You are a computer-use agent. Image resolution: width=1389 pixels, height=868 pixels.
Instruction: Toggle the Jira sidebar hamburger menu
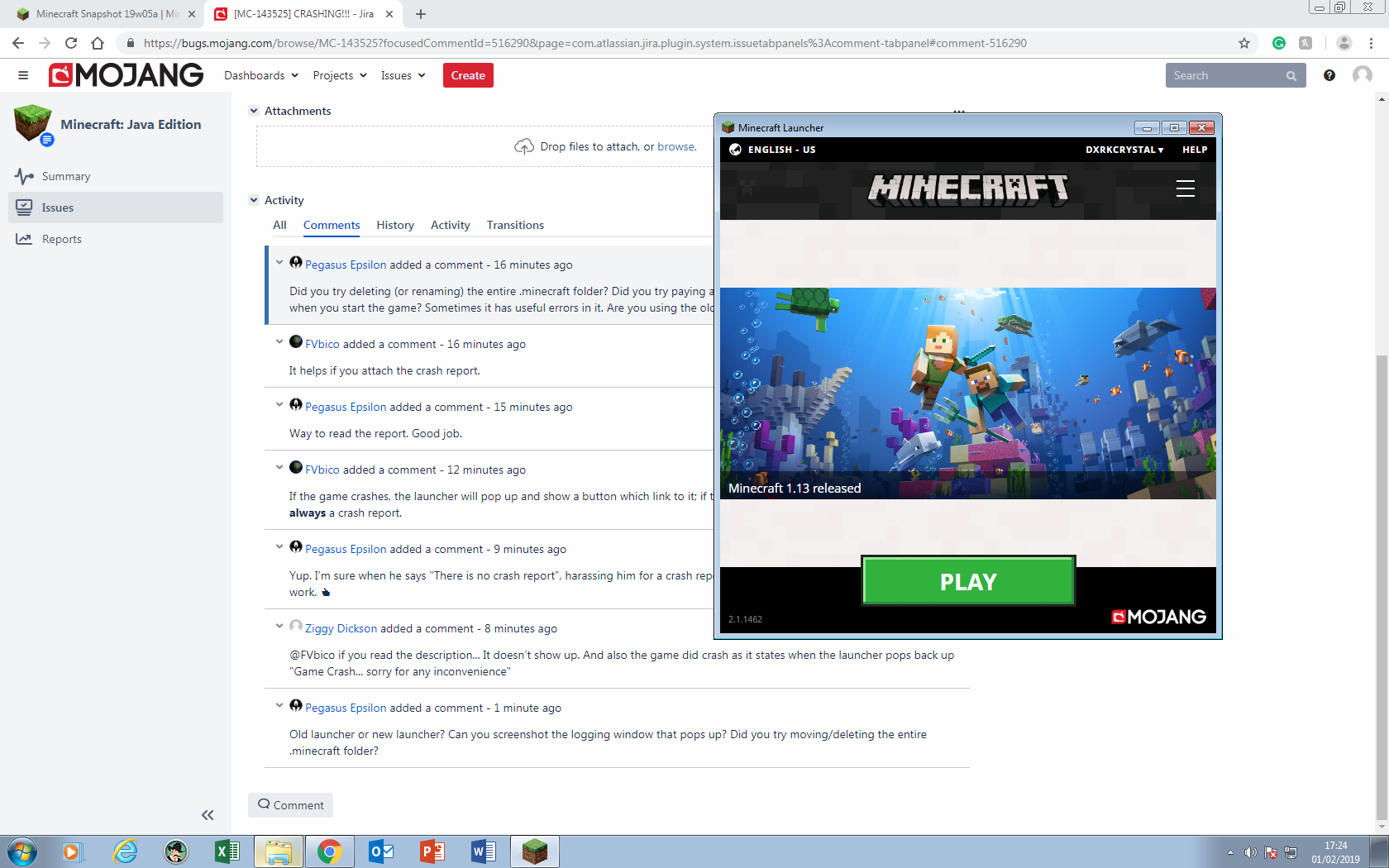pos(23,75)
